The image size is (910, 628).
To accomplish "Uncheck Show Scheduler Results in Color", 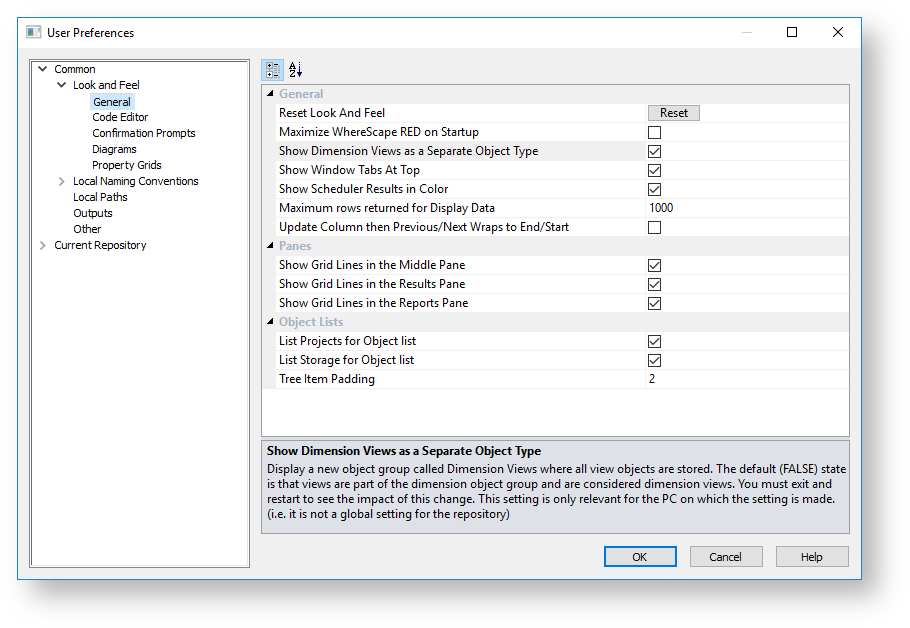I will [x=654, y=189].
